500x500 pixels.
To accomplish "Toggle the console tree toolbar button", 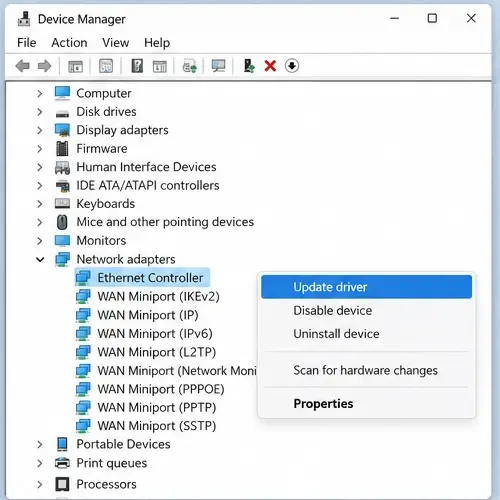I will click(75, 66).
